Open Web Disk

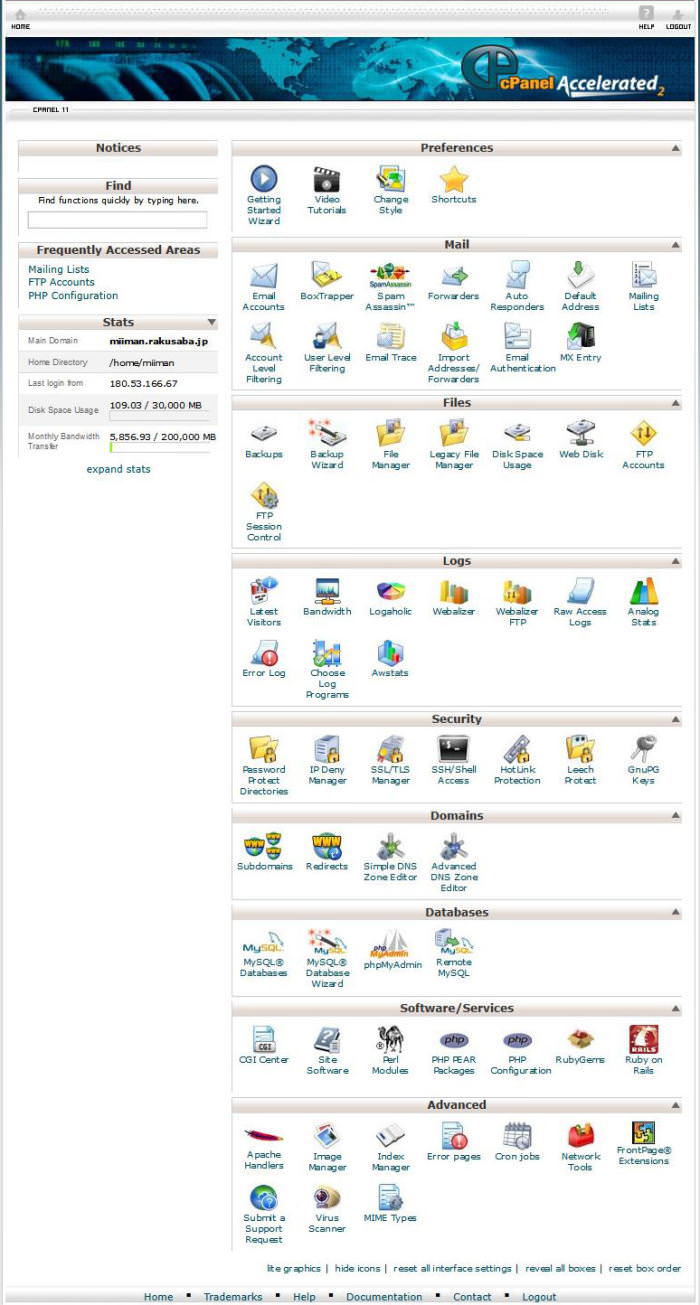point(580,434)
